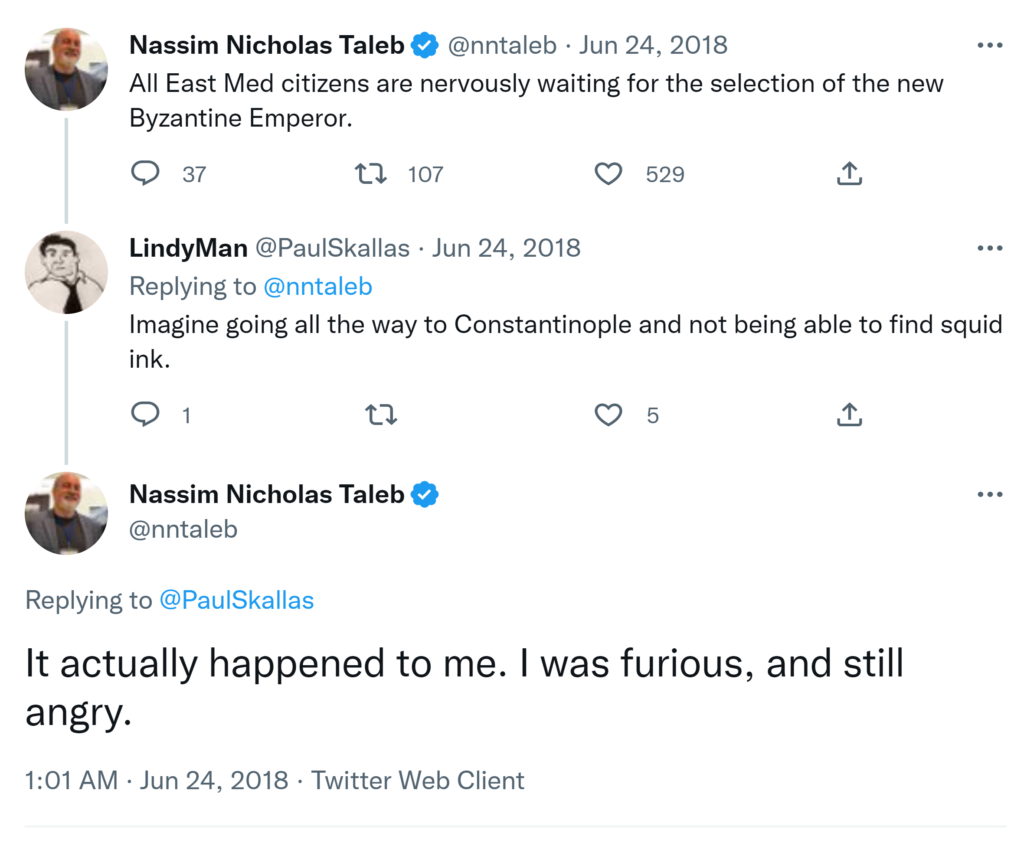1024x846 pixels.
Task: Open more options on LindyMan's tweet
Action: point(989,248)
